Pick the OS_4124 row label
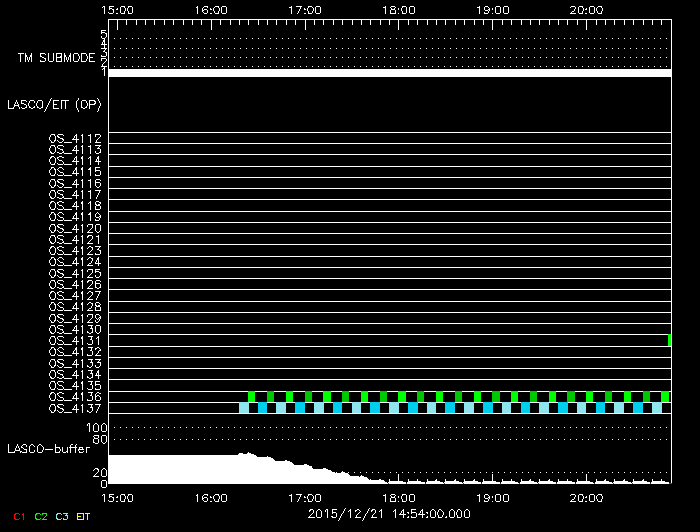This screenshot has width=700, height=532. 75,262
